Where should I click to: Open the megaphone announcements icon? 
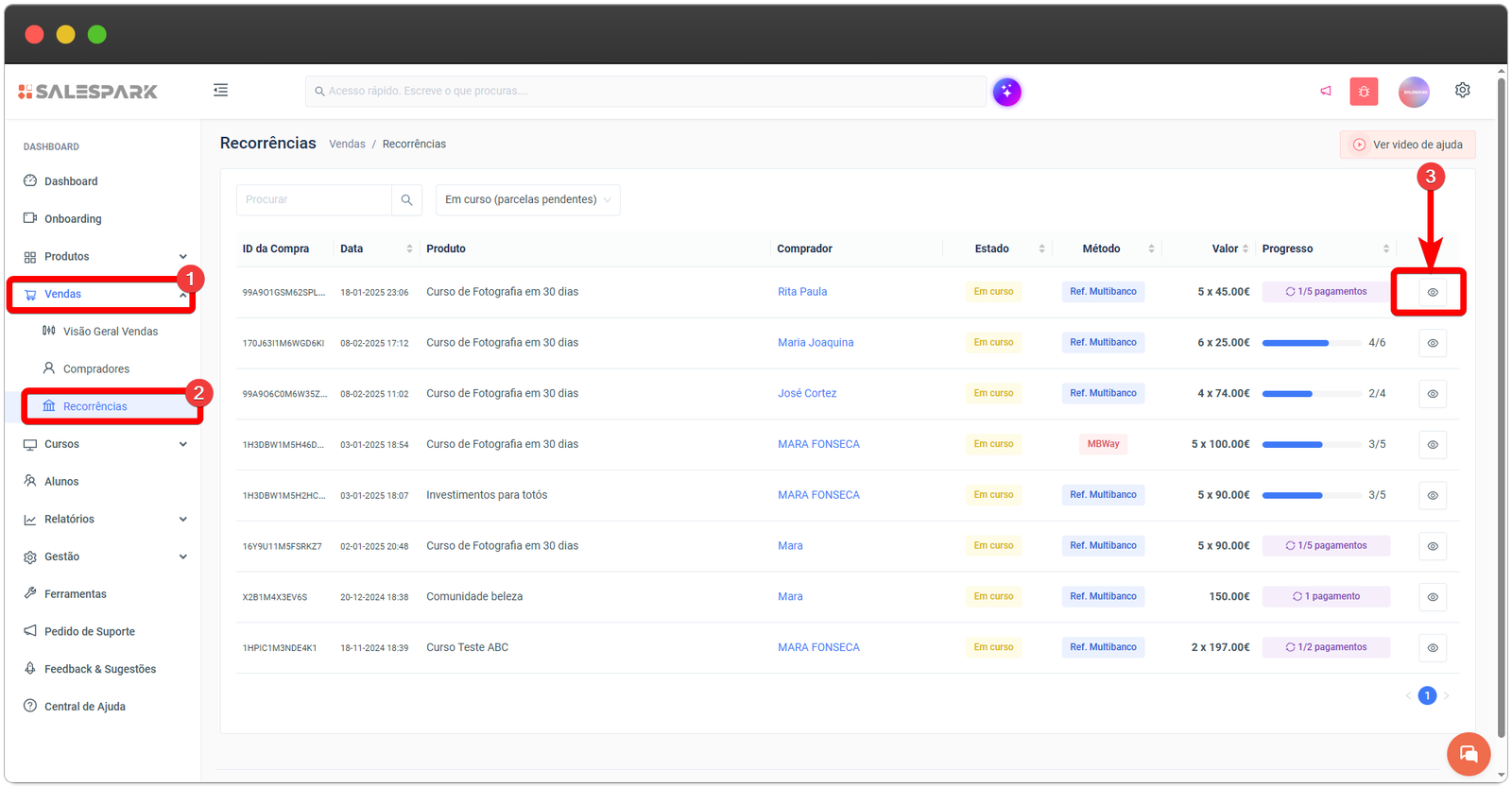(1326, 91)
